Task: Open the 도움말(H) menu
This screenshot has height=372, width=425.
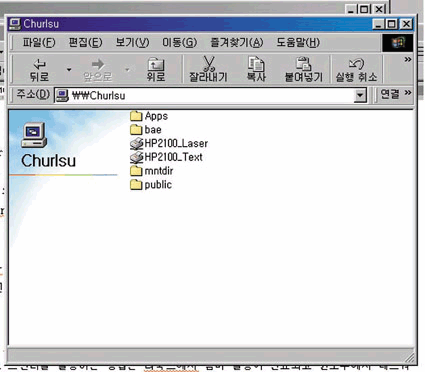Action: pyautogui.click(x=298, y=43)
